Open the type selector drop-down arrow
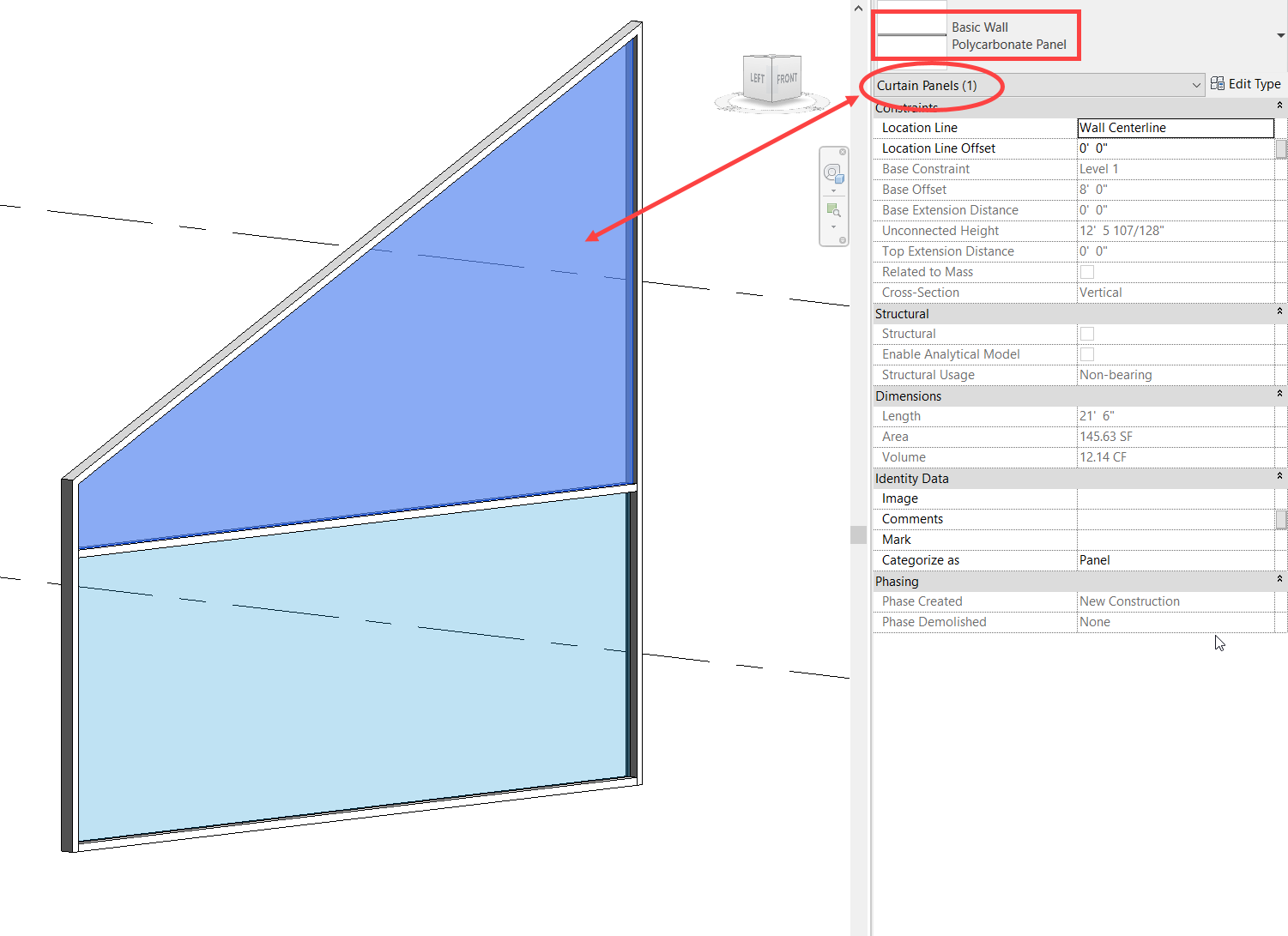 click(1279, 34)
